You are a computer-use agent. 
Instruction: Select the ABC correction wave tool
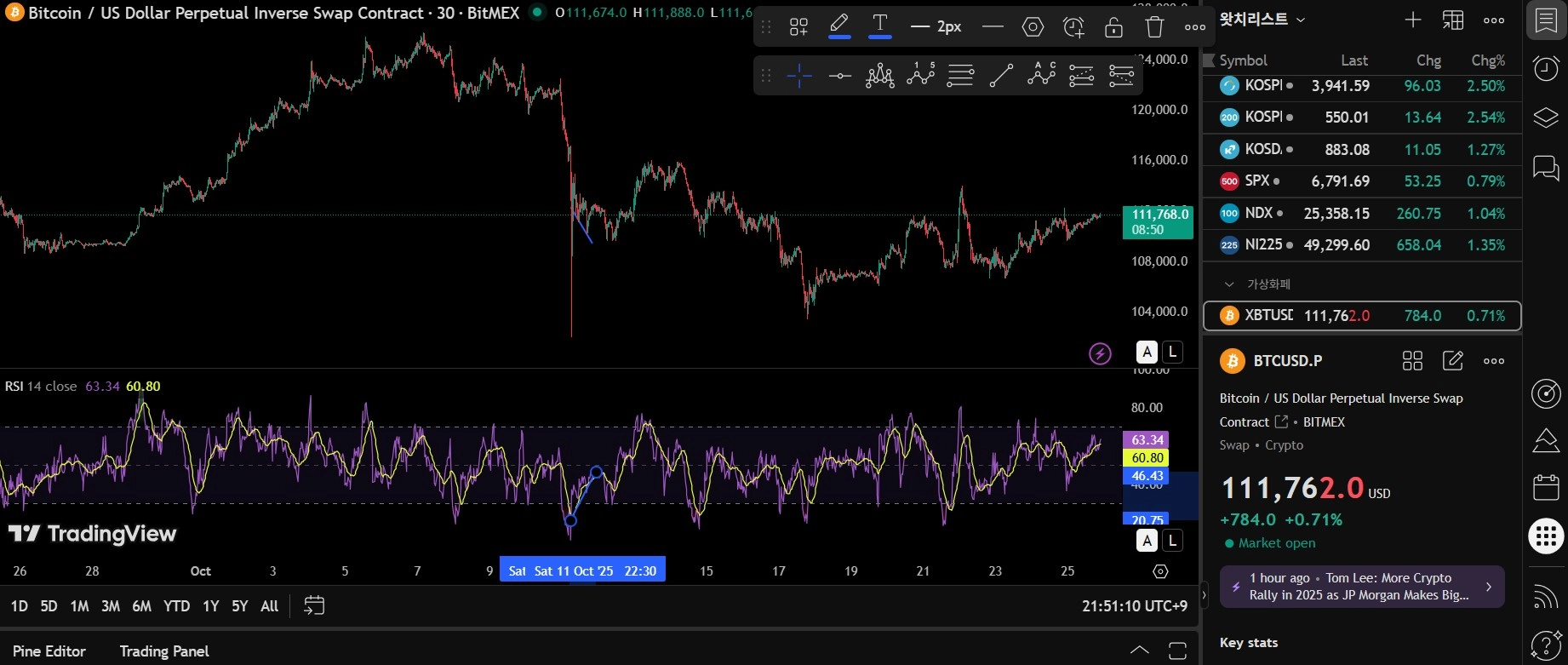coord(1041,76)
